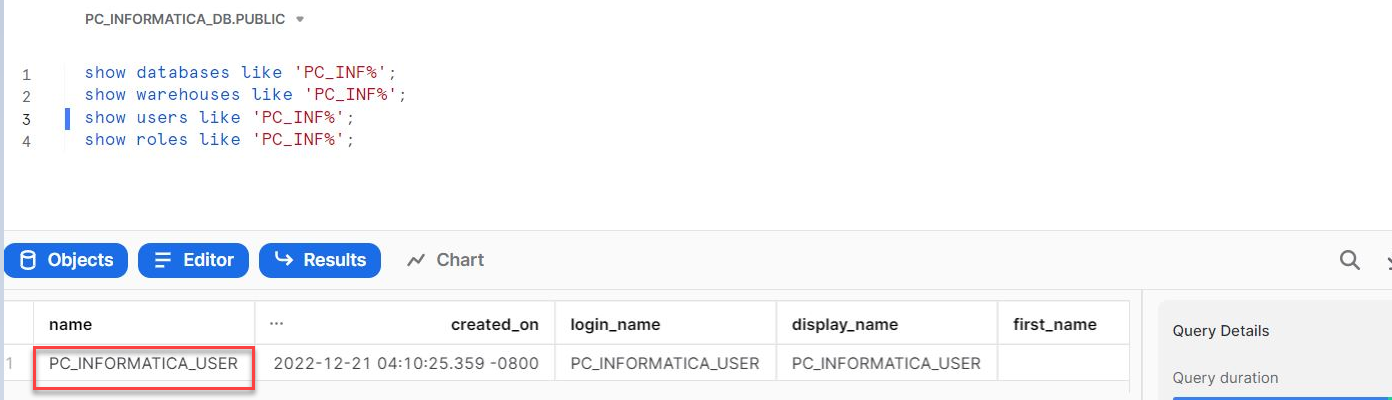Click the login_name column header
This screenshot has height=400, width=1392.
[615, 325]
